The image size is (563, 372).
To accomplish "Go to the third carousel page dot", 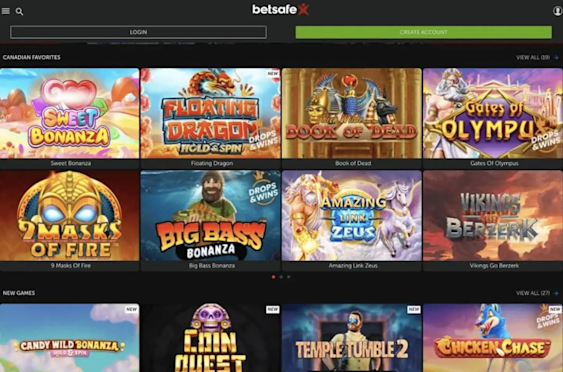I will [289, 277].
